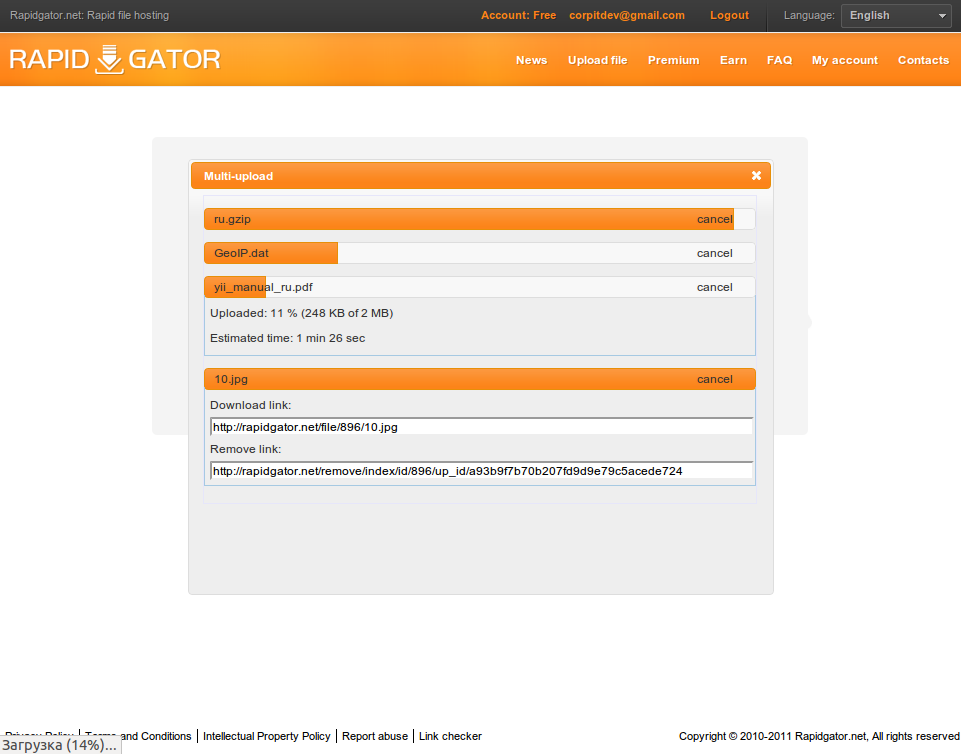
Task: Go to My account
Action: 845,60
